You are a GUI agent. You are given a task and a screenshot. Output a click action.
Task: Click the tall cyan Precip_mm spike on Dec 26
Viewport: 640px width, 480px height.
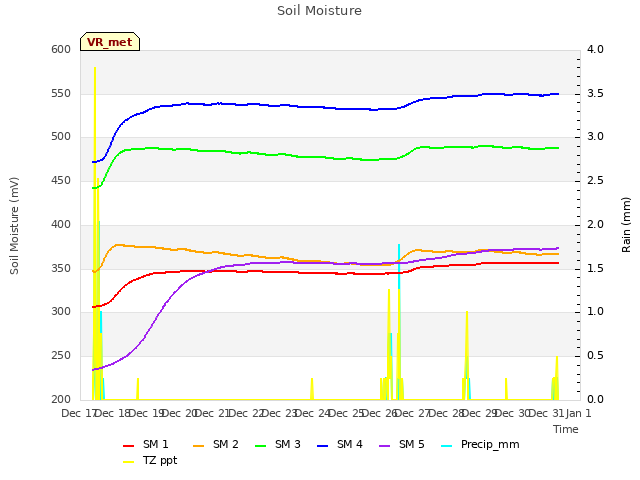coord(399,265)
